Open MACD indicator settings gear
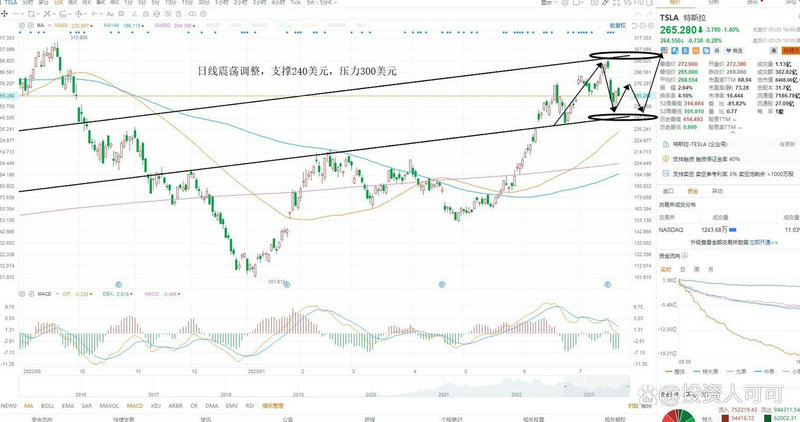Image resolution: width=800 pixels, height=422 pixels. click(22, 294)
